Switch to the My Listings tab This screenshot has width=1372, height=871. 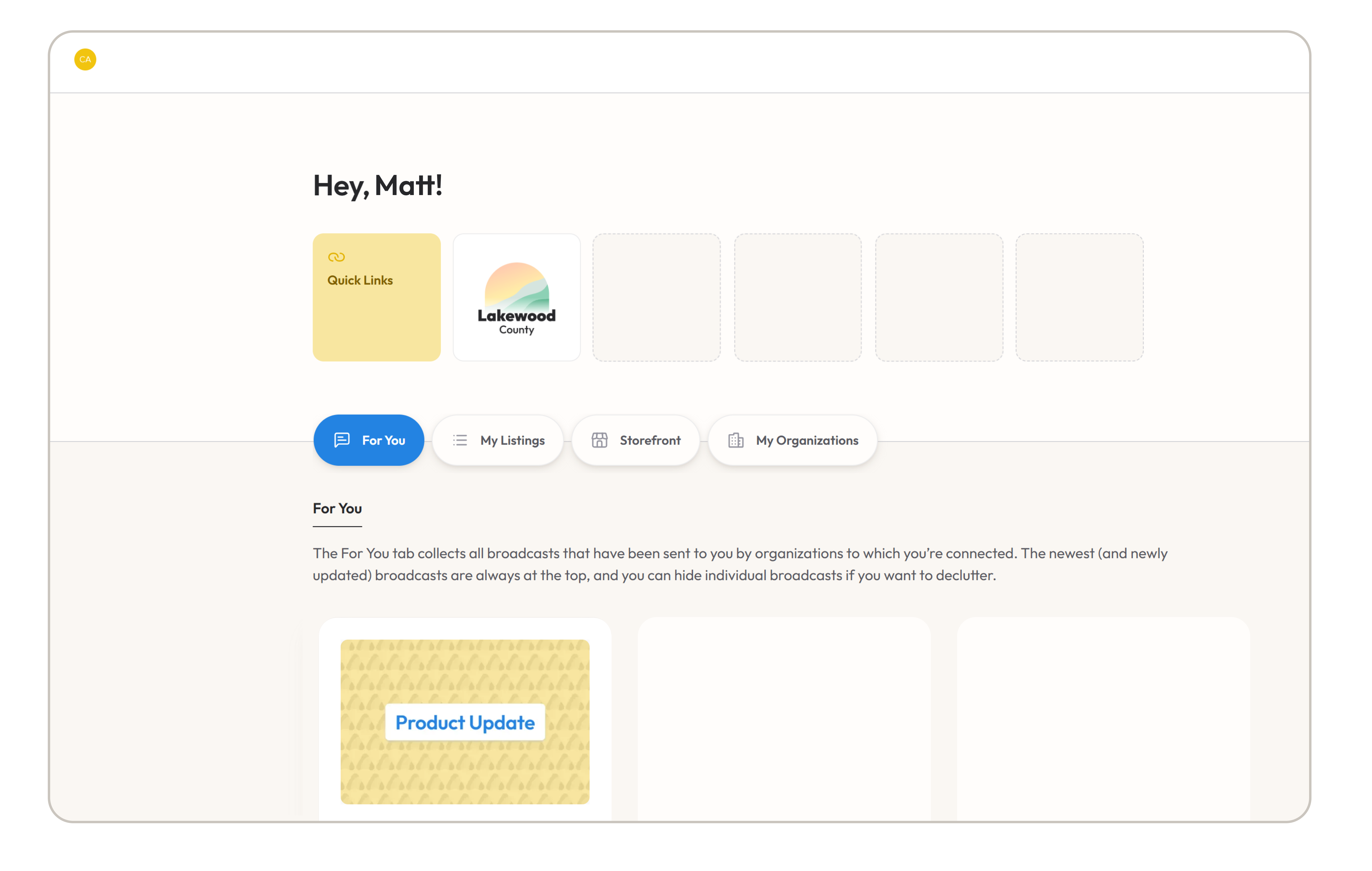[512, 440]
